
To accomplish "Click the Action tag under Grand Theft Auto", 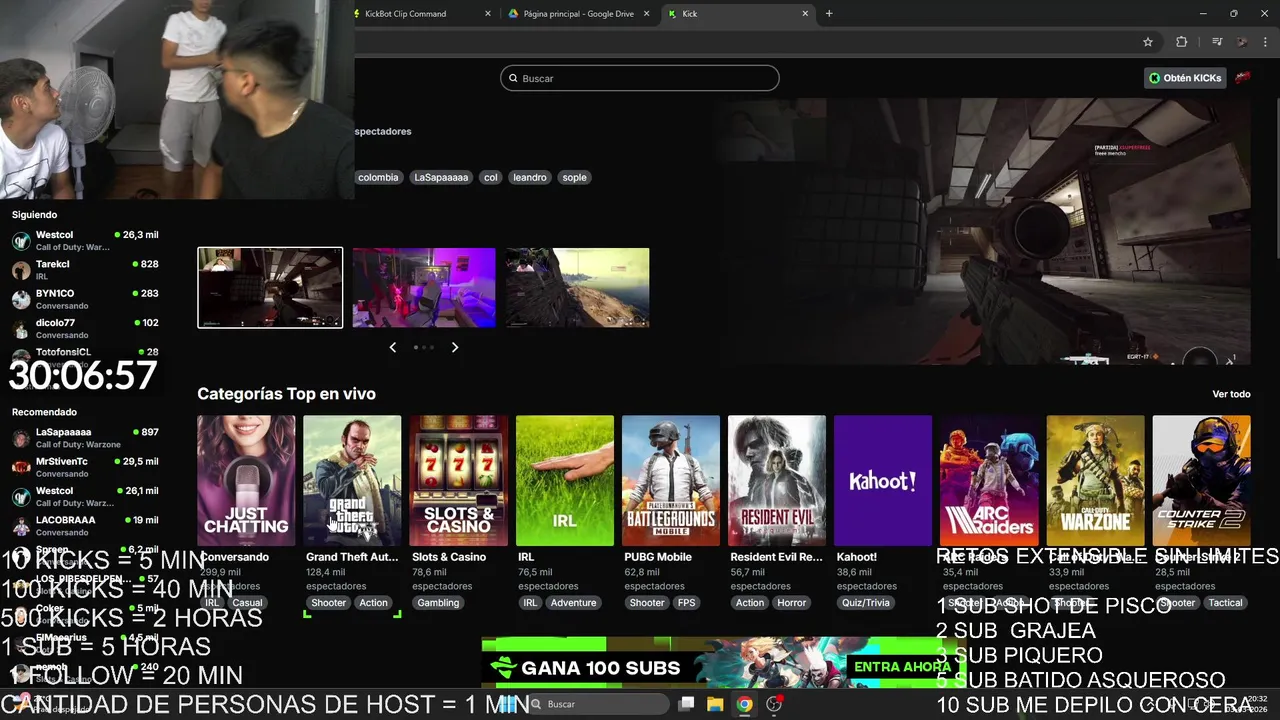I will click(373, 603).
